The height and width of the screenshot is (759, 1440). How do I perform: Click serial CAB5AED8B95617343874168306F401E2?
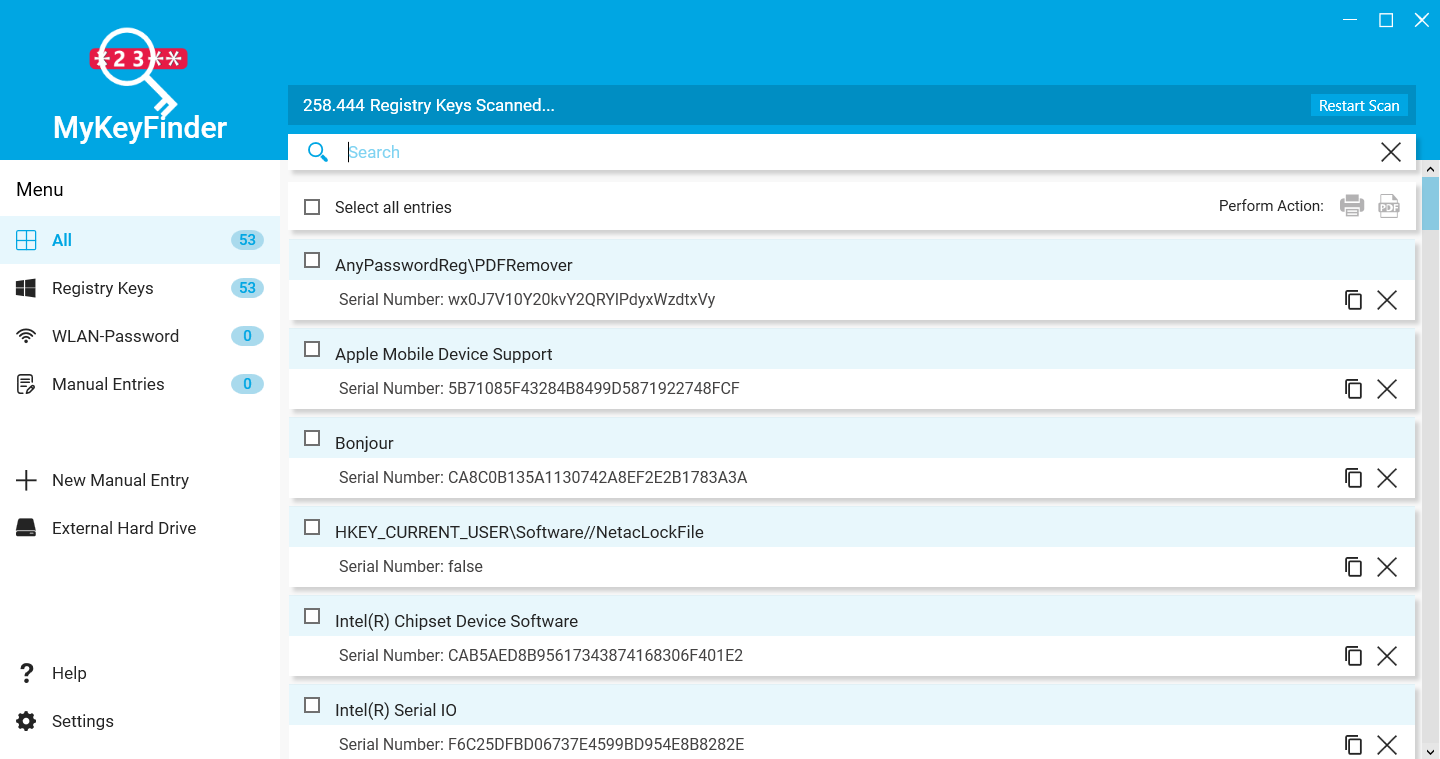click(x=596, y=655)
